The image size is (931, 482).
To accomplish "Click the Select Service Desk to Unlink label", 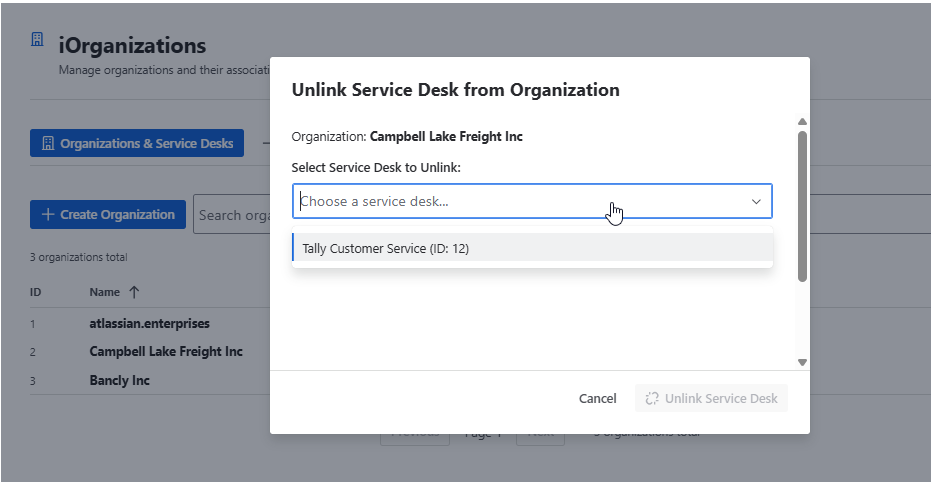I will (x=376, y=167).
